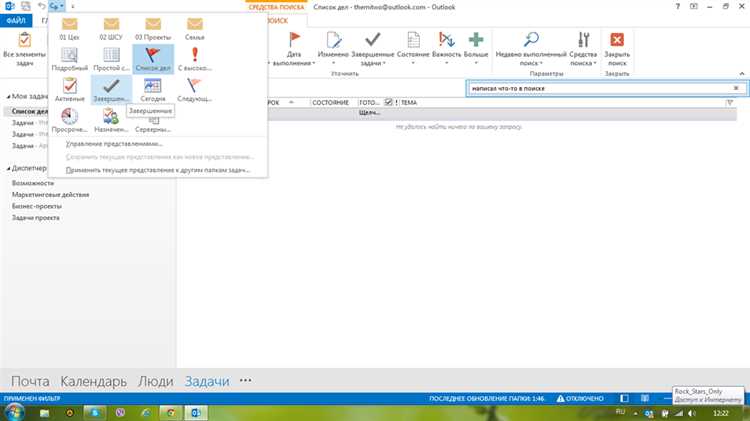Open the Задачи проекта folder

click(35, 218)
